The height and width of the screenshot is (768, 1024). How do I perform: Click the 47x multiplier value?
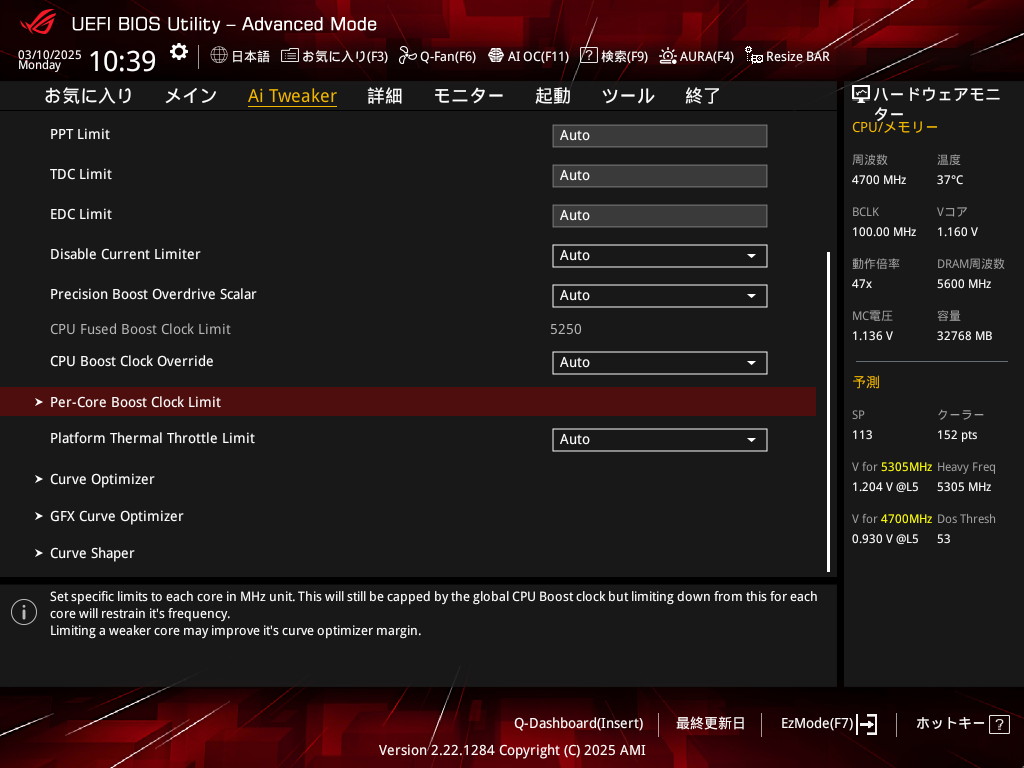[861, 284]
